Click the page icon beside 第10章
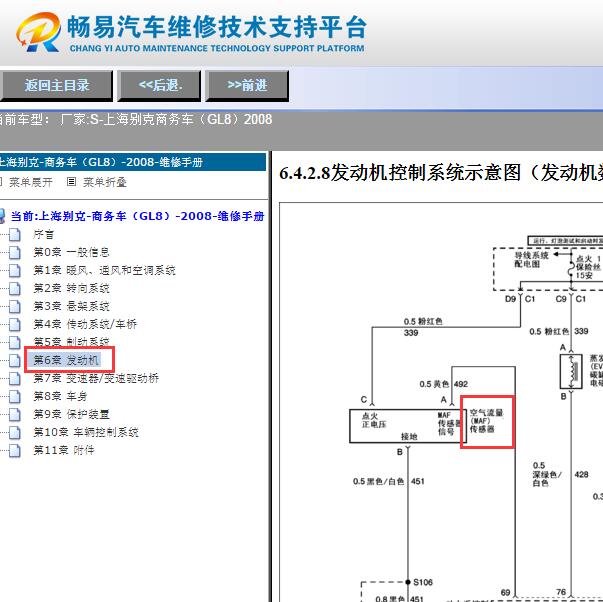The width and height of the screenshot is (603, 602). (15, 432)
